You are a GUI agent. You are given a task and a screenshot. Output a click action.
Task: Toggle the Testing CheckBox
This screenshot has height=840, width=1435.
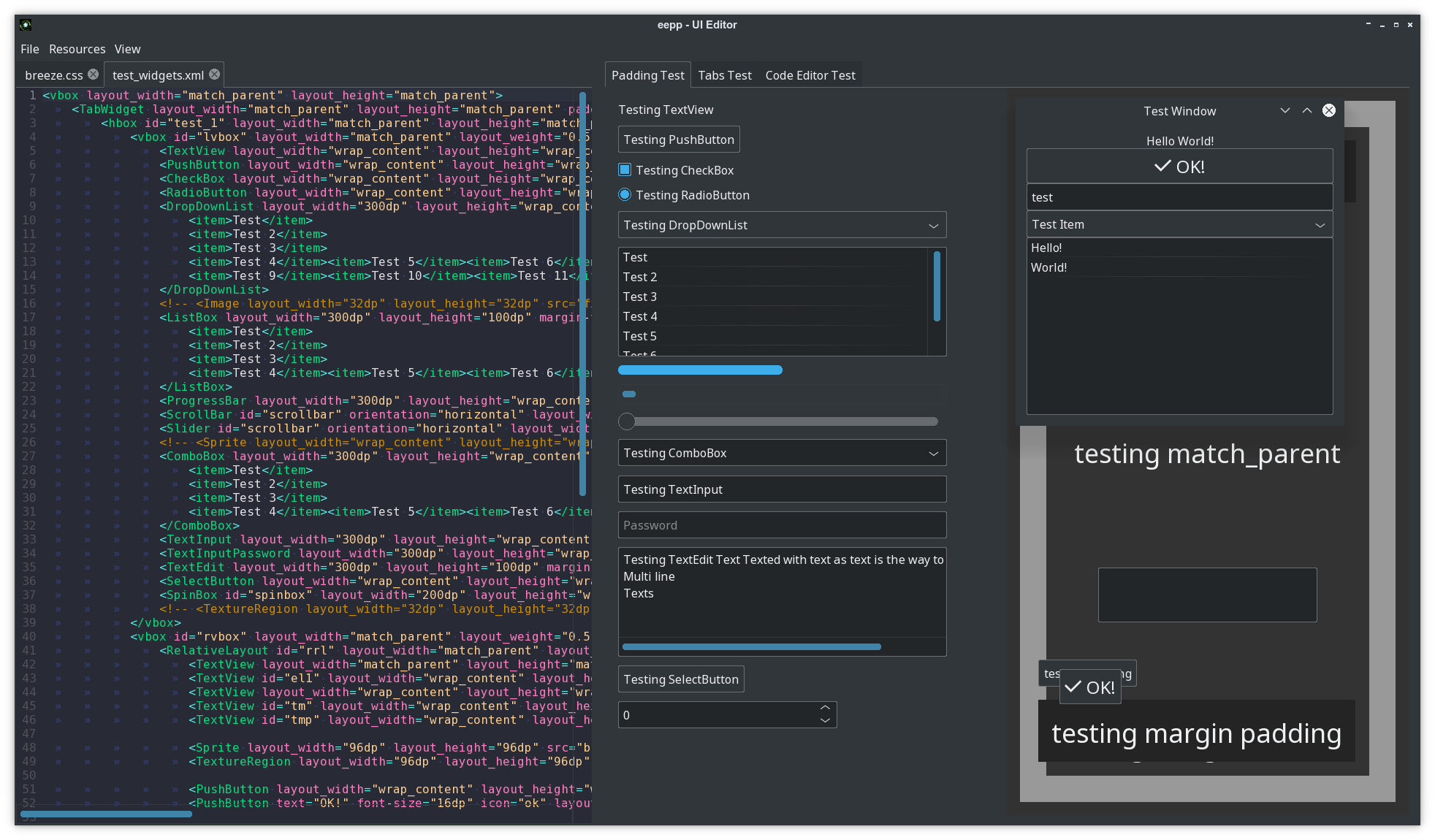coord(625,170)
